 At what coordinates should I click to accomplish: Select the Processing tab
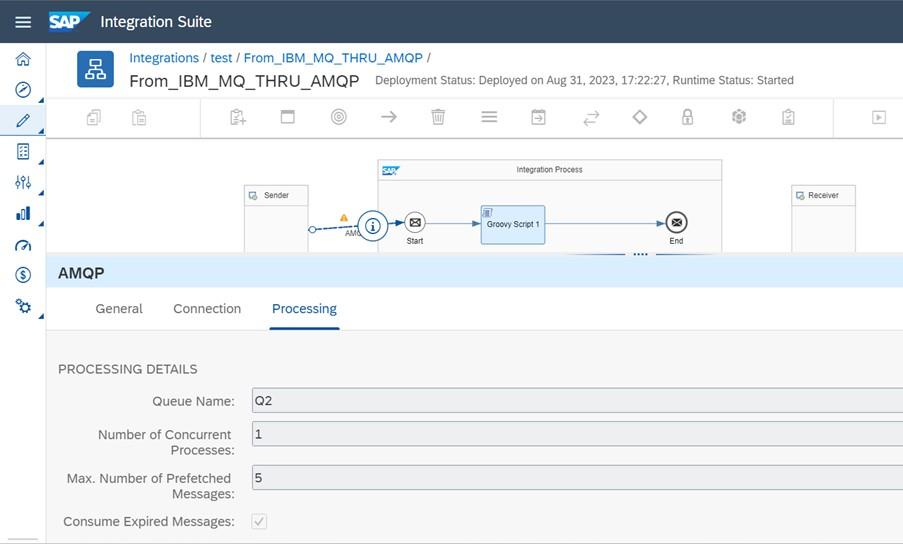pyautogui.click(x=304, y=309)
